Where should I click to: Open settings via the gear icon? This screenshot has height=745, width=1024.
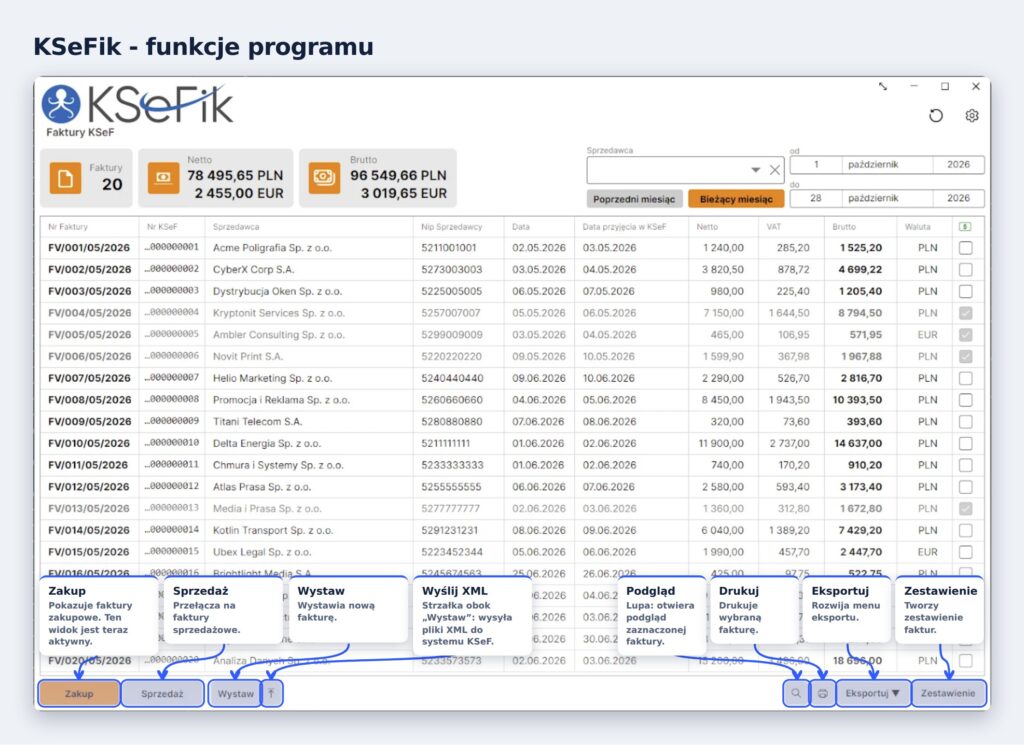point(972,116)
